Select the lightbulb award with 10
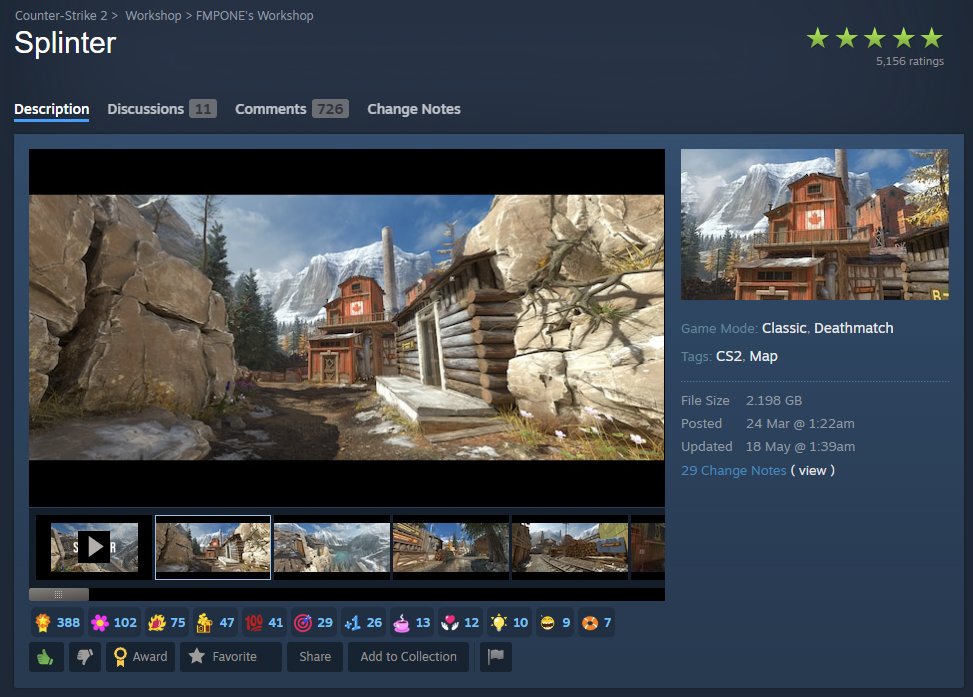Screen dimensions: 973x697 [509, 623]
